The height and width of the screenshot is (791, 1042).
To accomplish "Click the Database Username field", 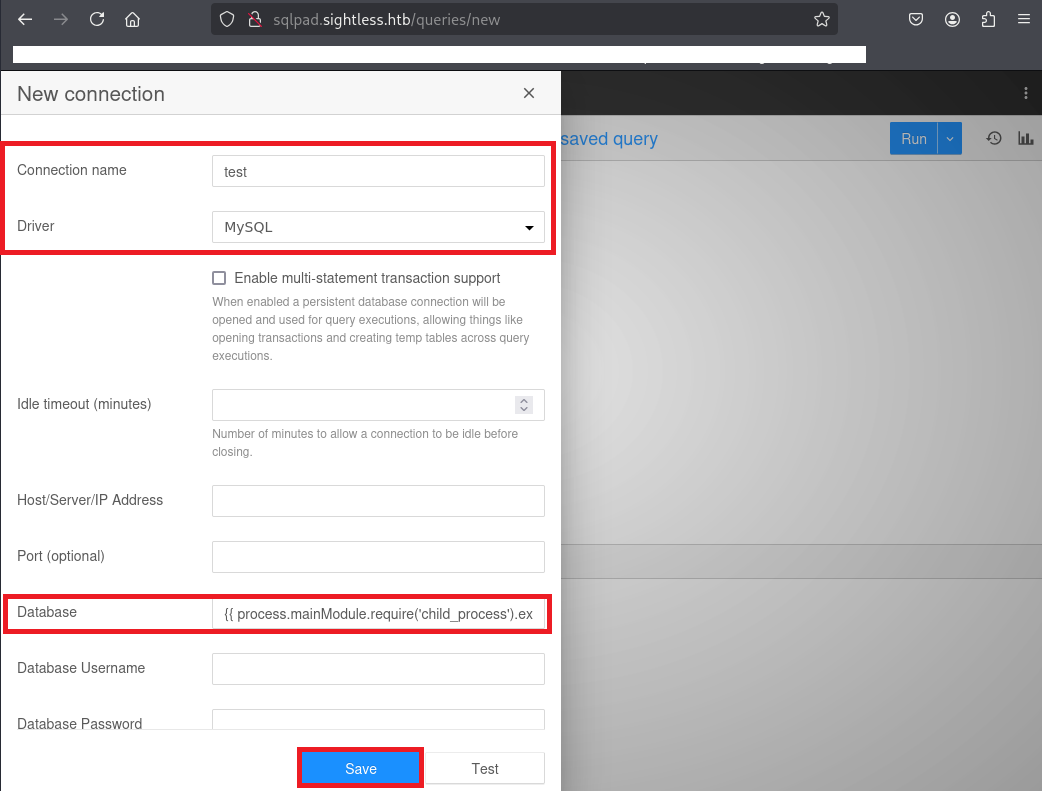I will pos(378,669).
